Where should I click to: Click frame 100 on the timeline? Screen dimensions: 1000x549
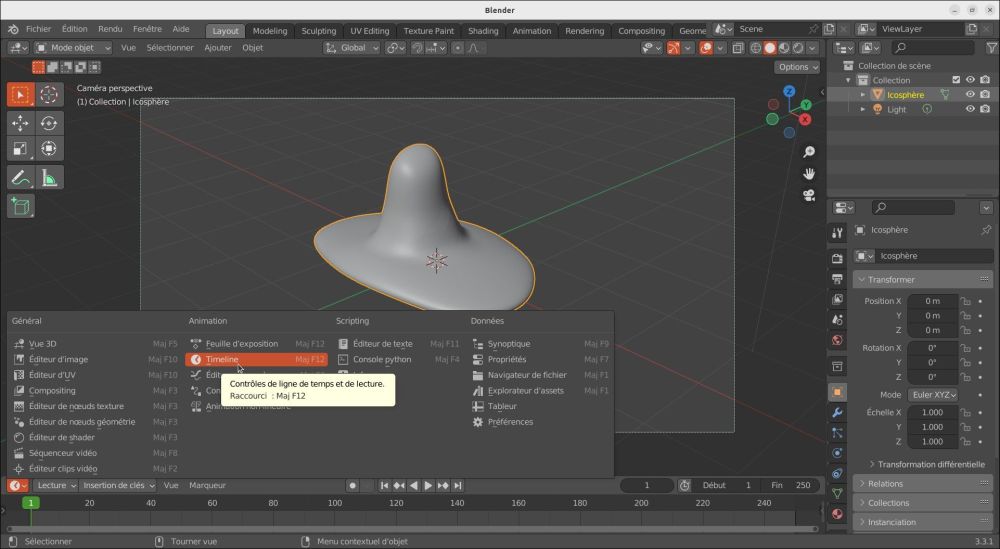click(x=334, y=503)
